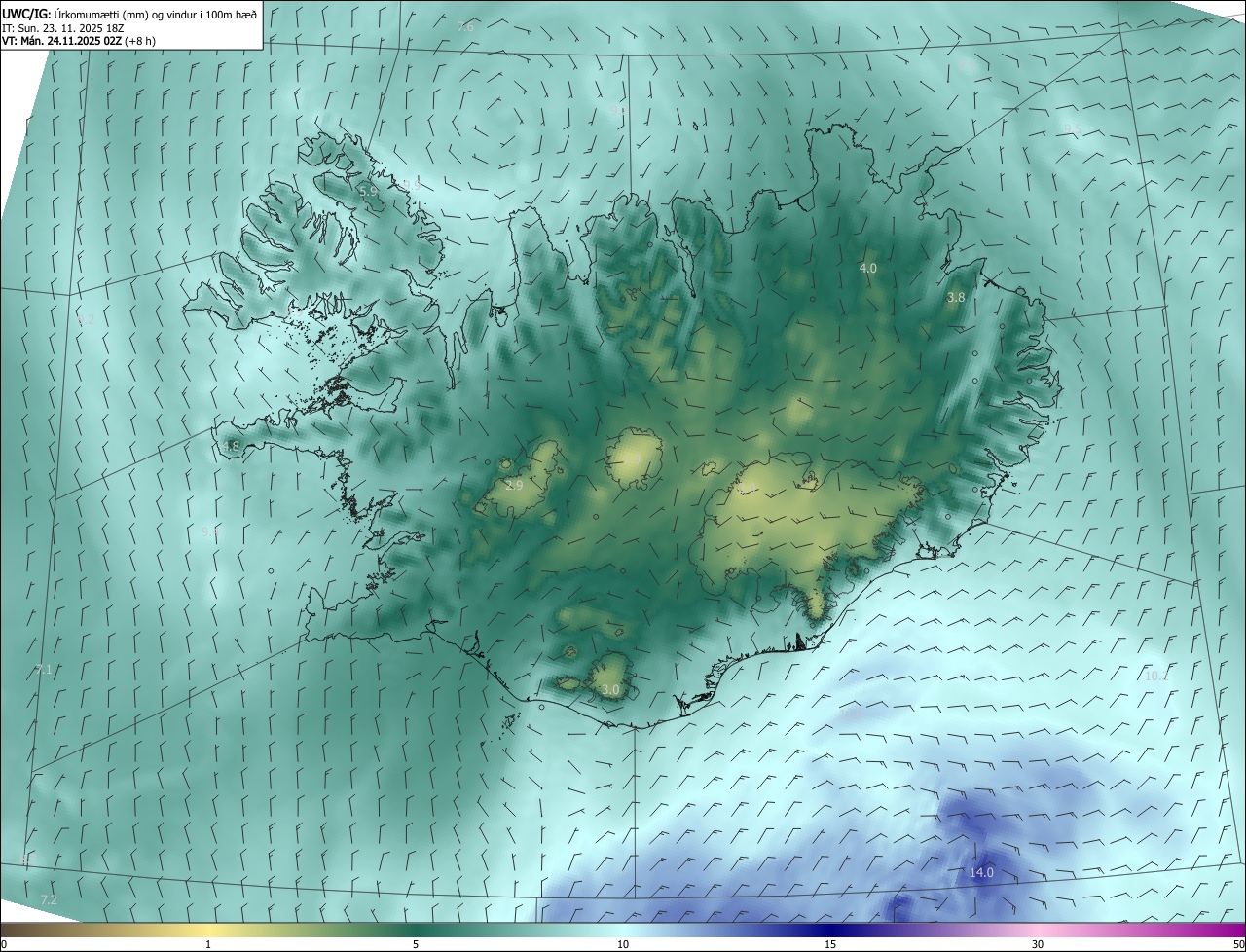
Task: Click the colorbar tick label '0'
Action: (4, 944)
